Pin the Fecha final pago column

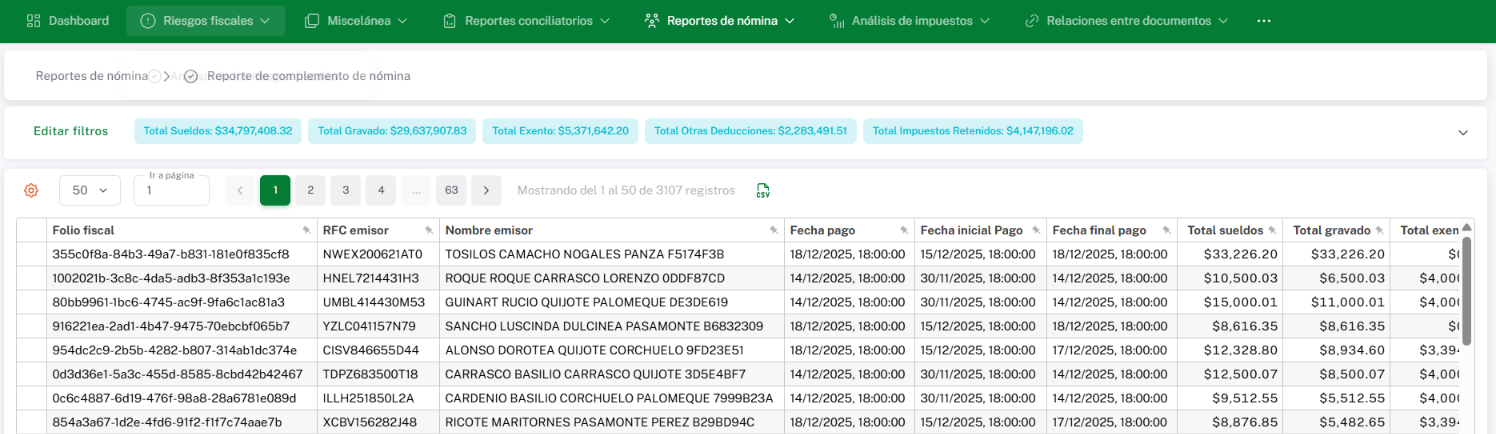coord(1165,231)
